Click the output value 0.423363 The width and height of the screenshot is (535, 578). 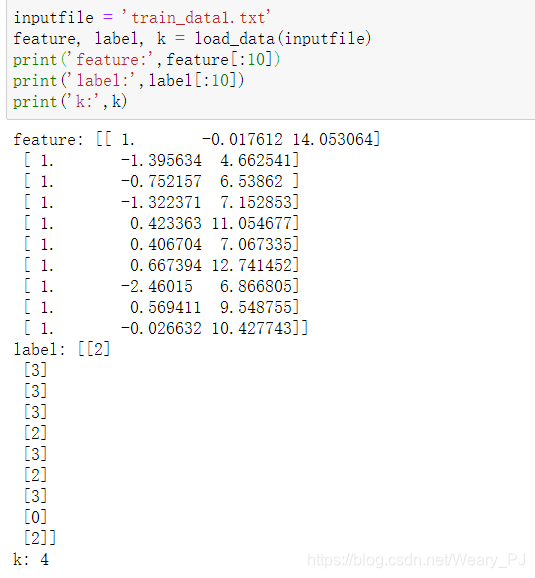pos(166,224)
